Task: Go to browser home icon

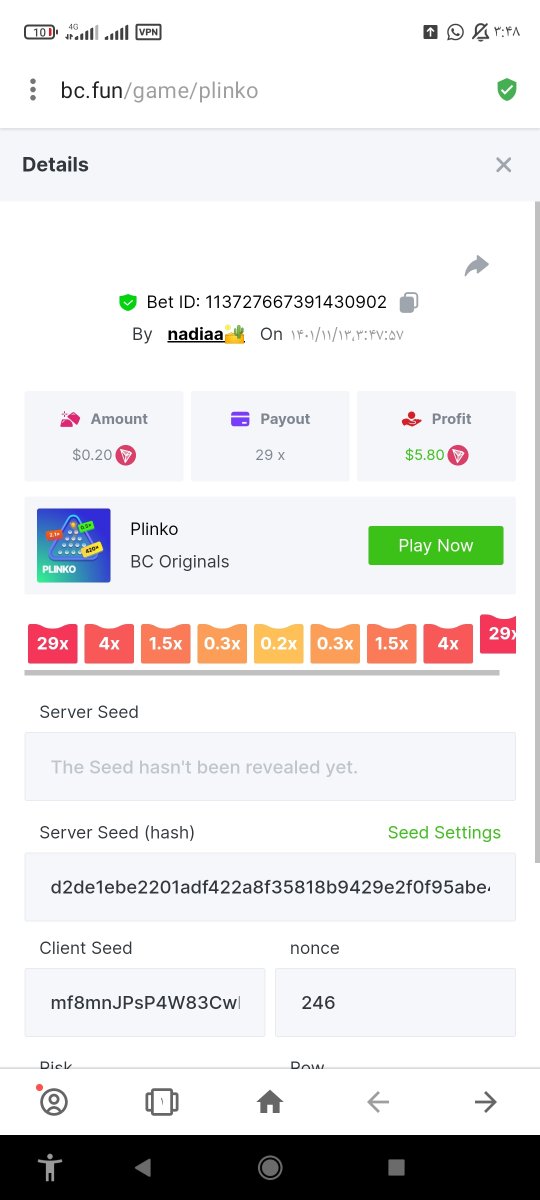Action: click(x=270, y=1102)
